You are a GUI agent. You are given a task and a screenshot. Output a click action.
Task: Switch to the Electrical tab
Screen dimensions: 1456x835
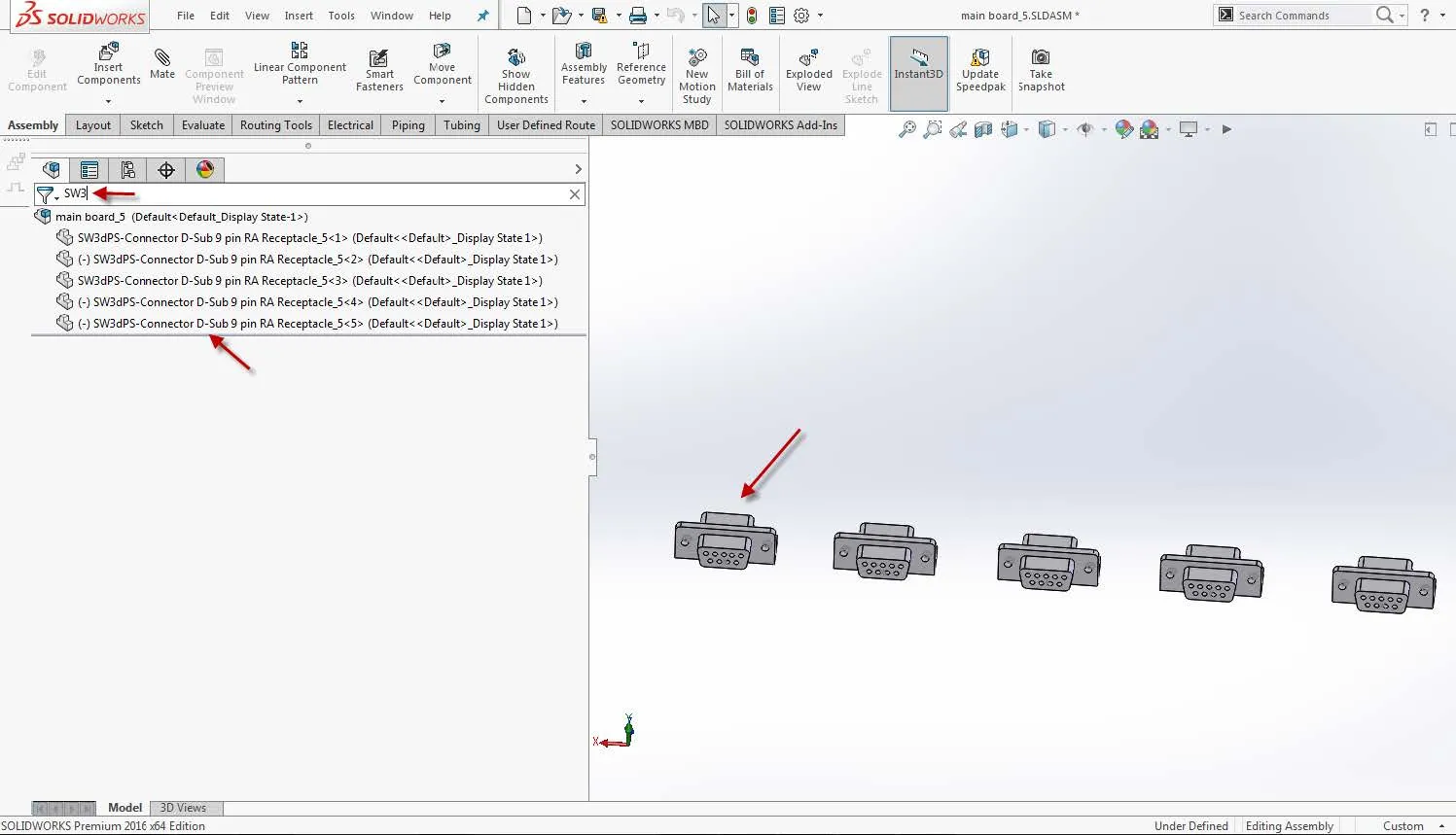[x=350, y=125]
